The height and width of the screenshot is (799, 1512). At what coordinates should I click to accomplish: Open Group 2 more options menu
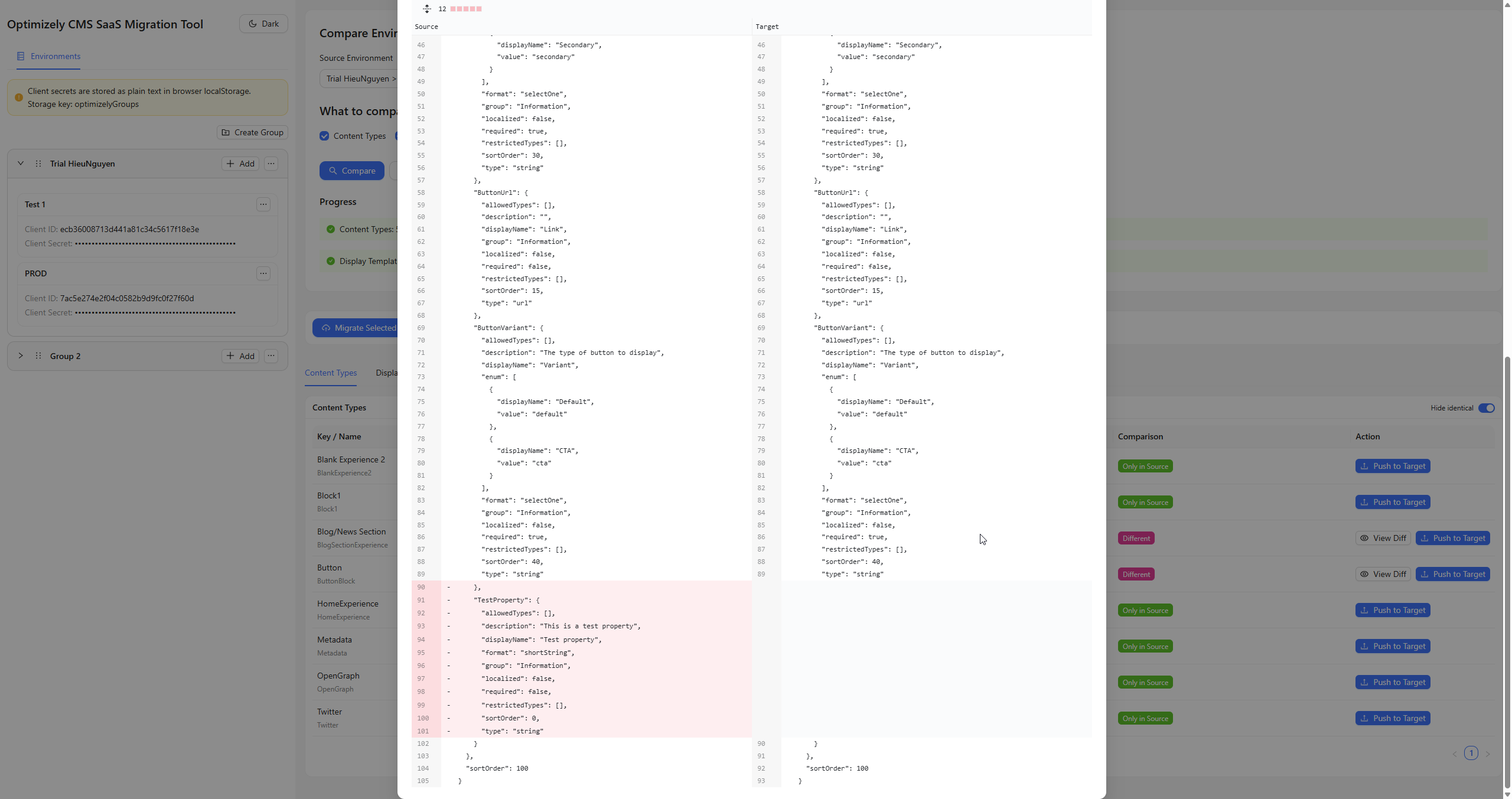(271, 356)
